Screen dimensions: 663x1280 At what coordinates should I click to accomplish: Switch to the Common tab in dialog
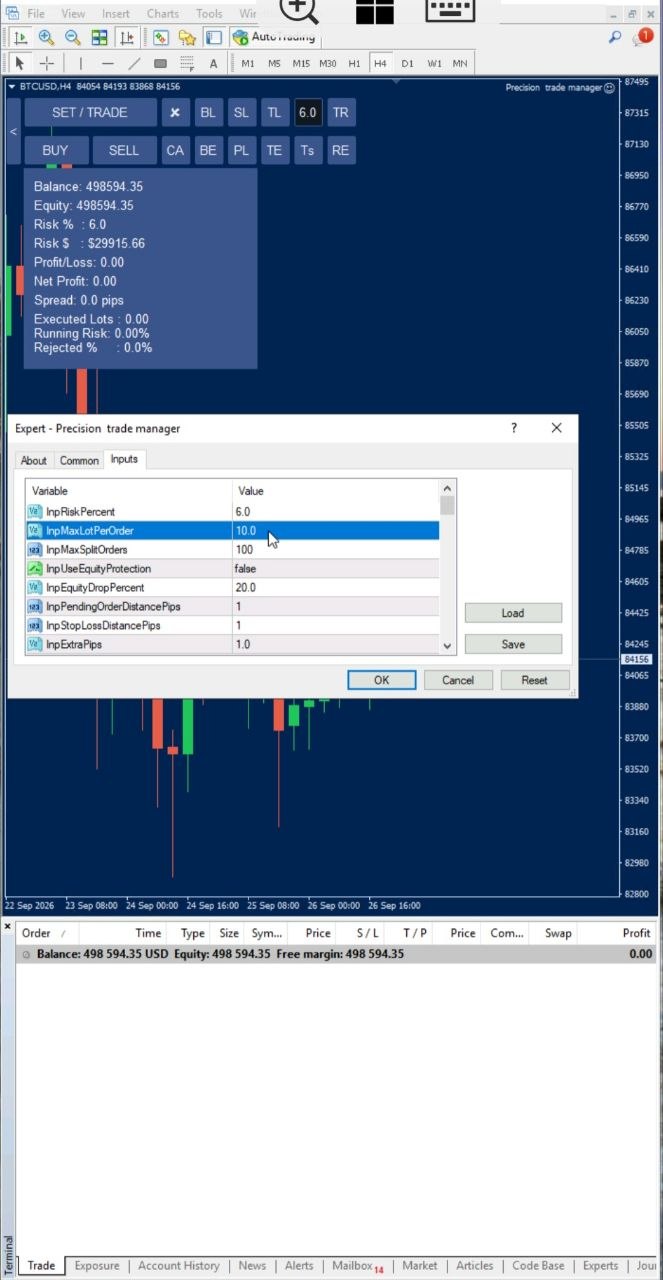pyautogui.click(x=79, y=460)
